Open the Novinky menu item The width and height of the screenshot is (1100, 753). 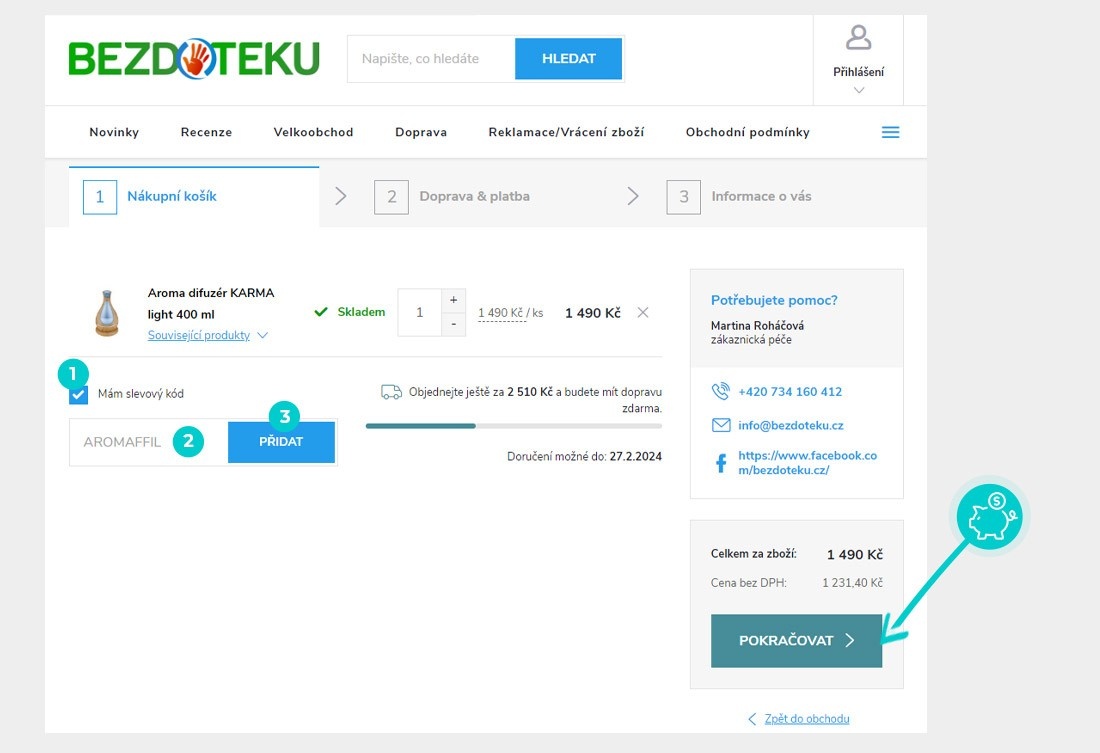coord(114,132)
